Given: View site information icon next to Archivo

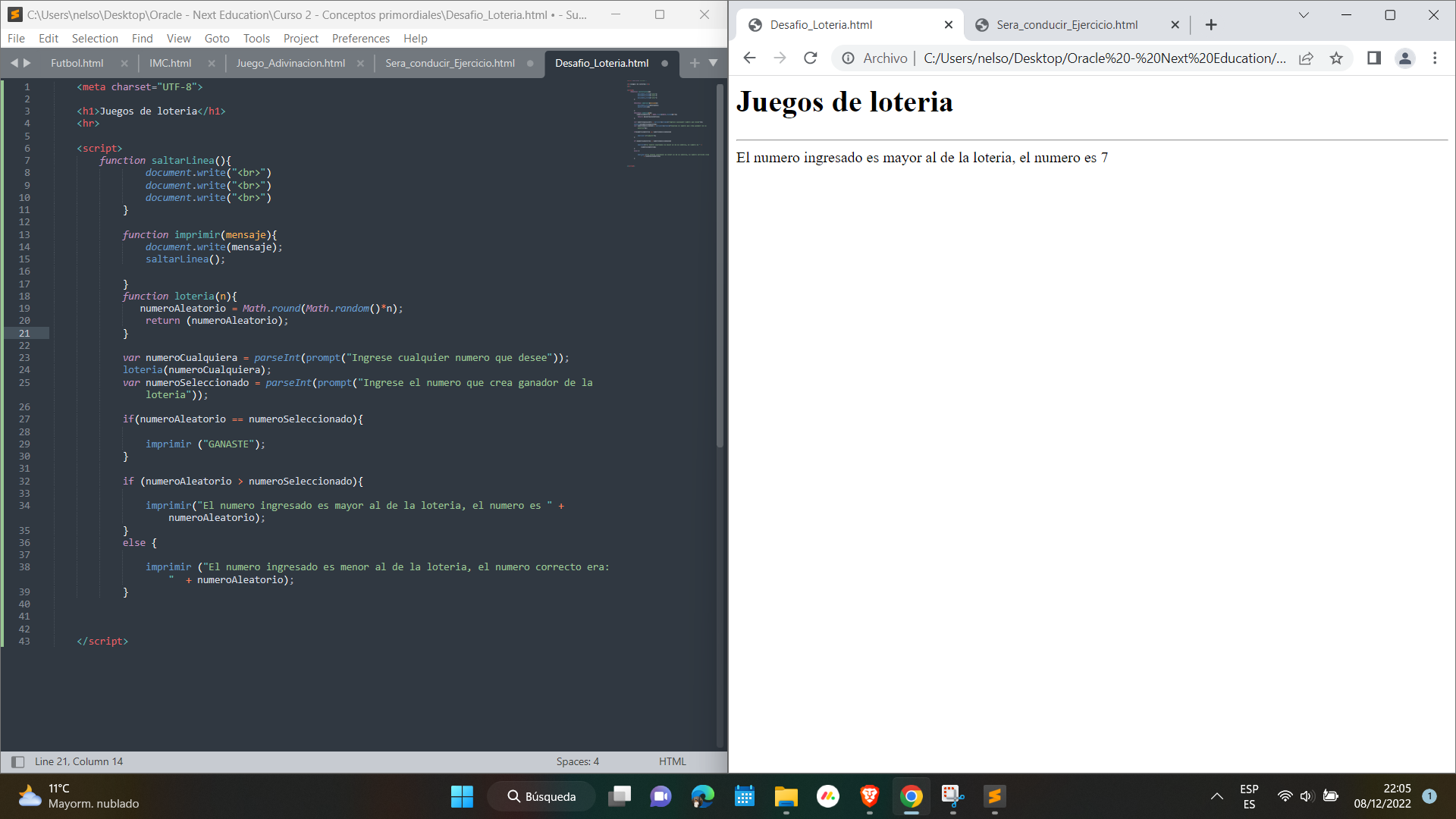Looking at the screenshot, I should 848,58.
